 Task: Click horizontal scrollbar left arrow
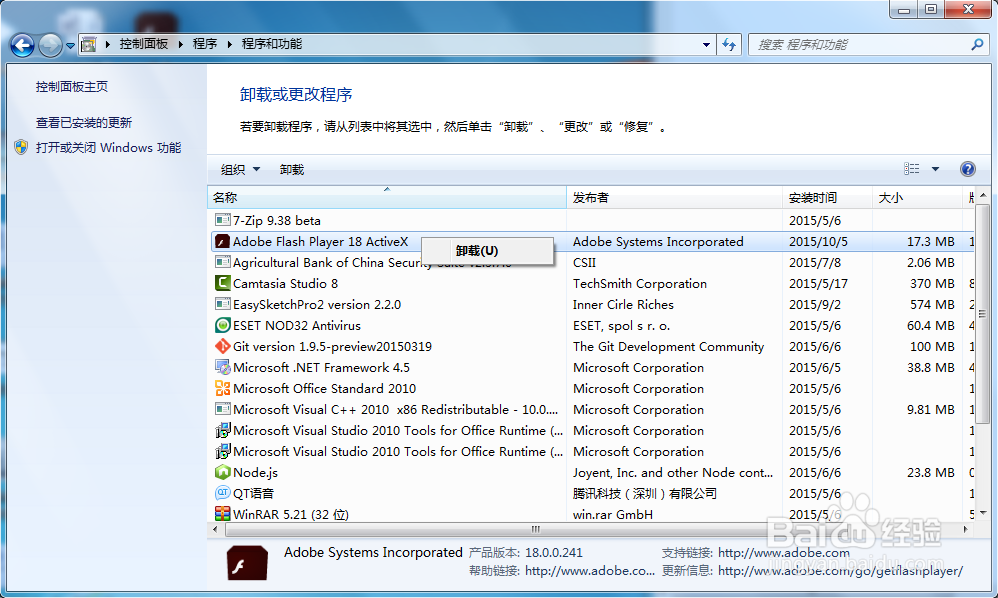[x=215, y=529]
